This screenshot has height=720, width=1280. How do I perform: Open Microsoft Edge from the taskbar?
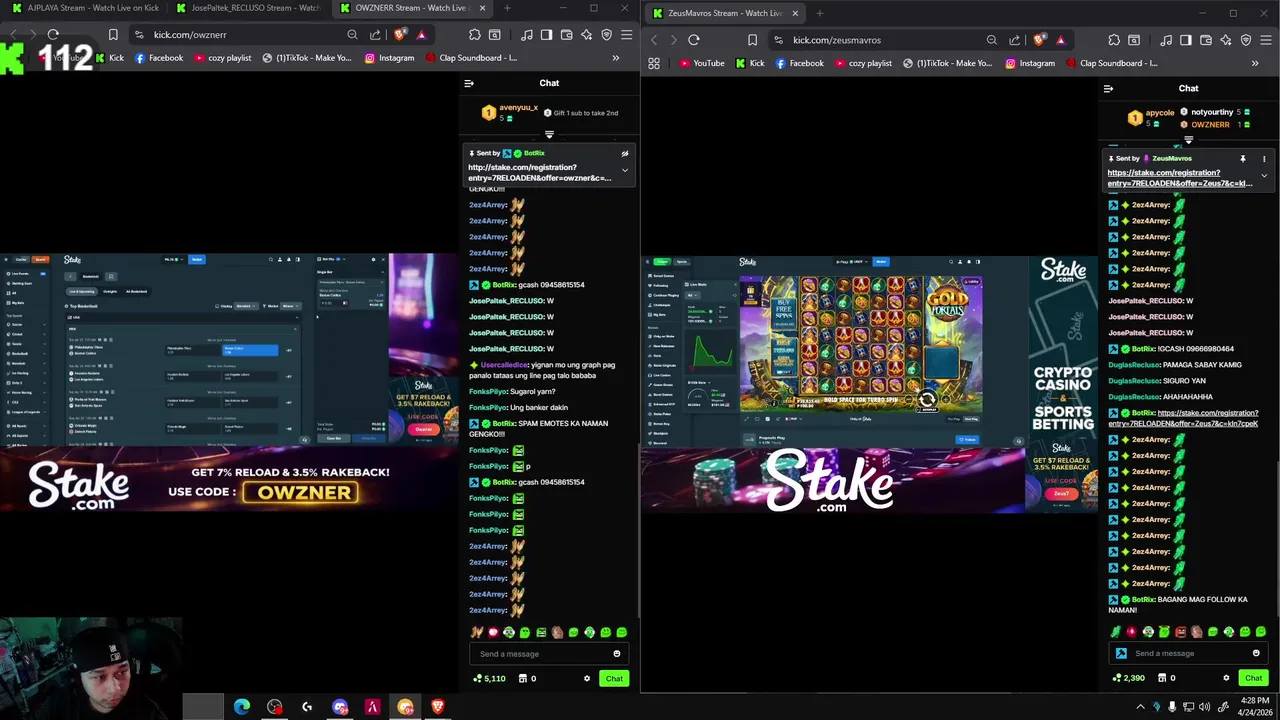tap(242, 707)
